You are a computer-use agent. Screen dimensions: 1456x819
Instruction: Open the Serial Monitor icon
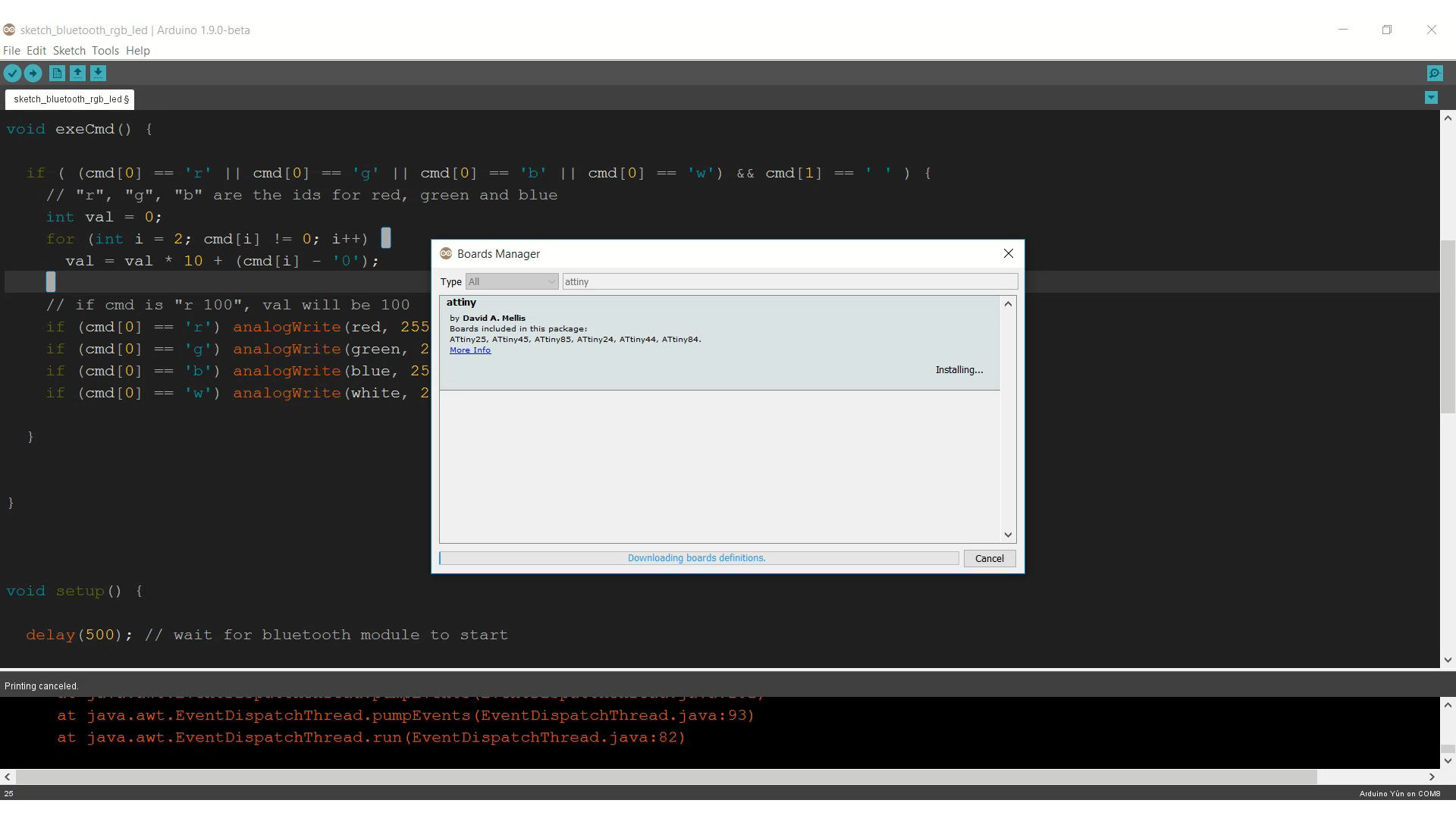pos(1435,74)
